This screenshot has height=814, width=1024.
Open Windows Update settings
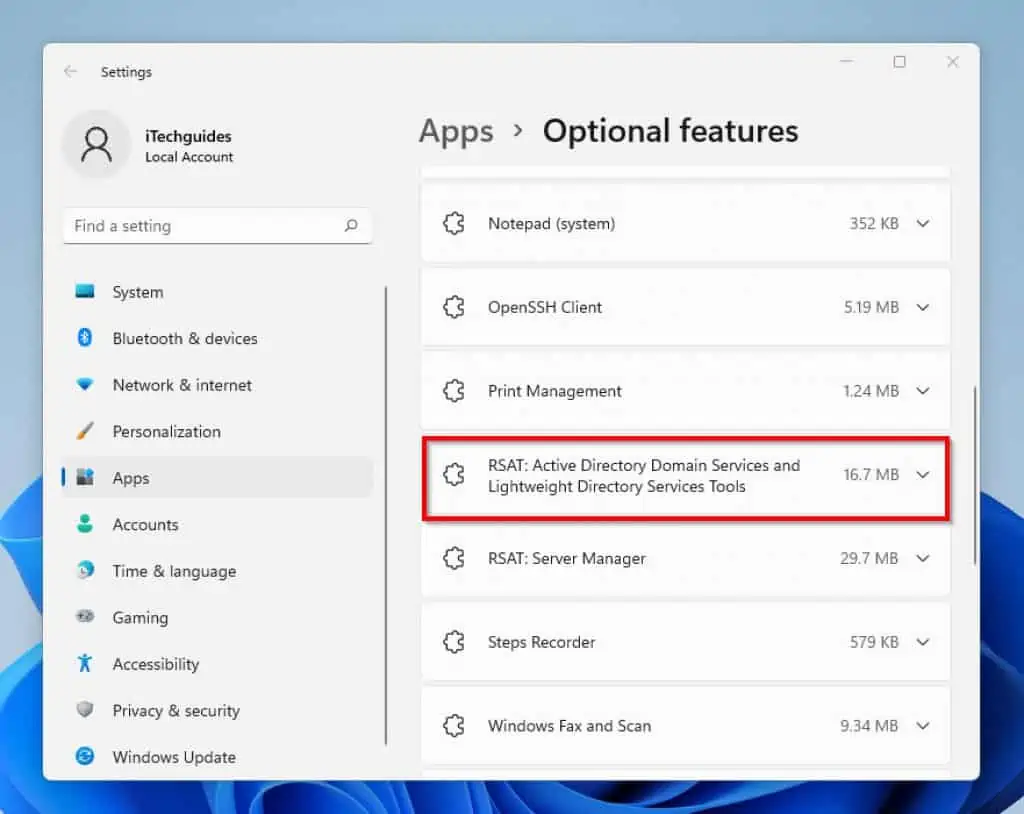pos(91,757)
